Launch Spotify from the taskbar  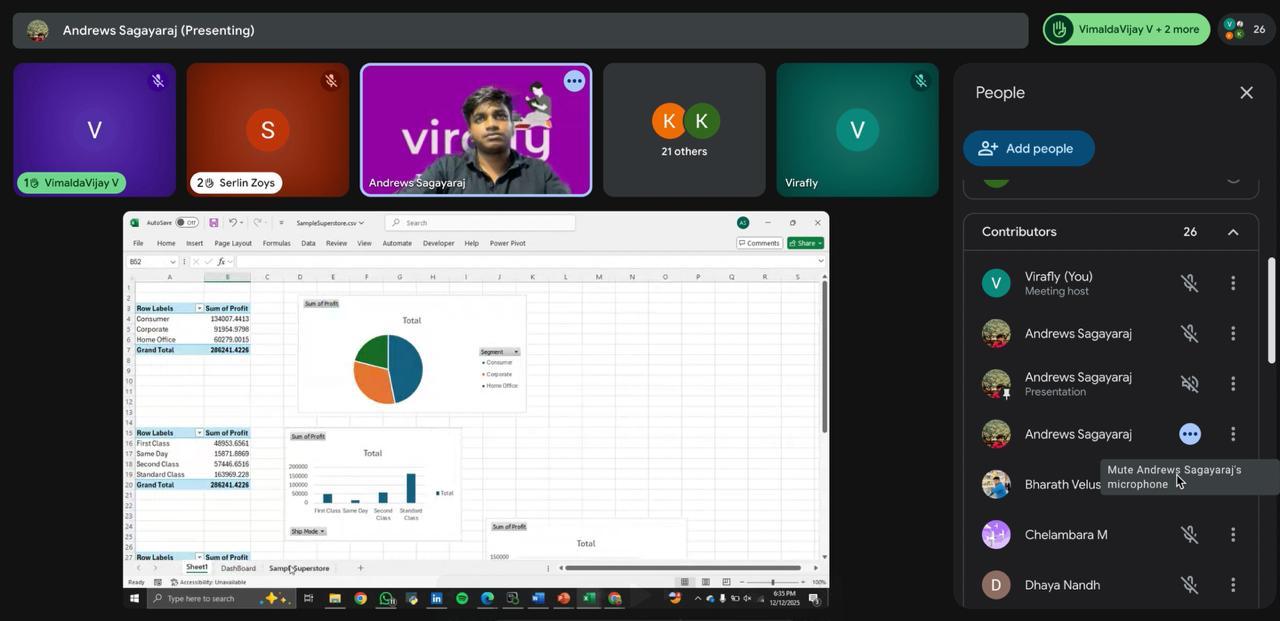pos(461,598)
